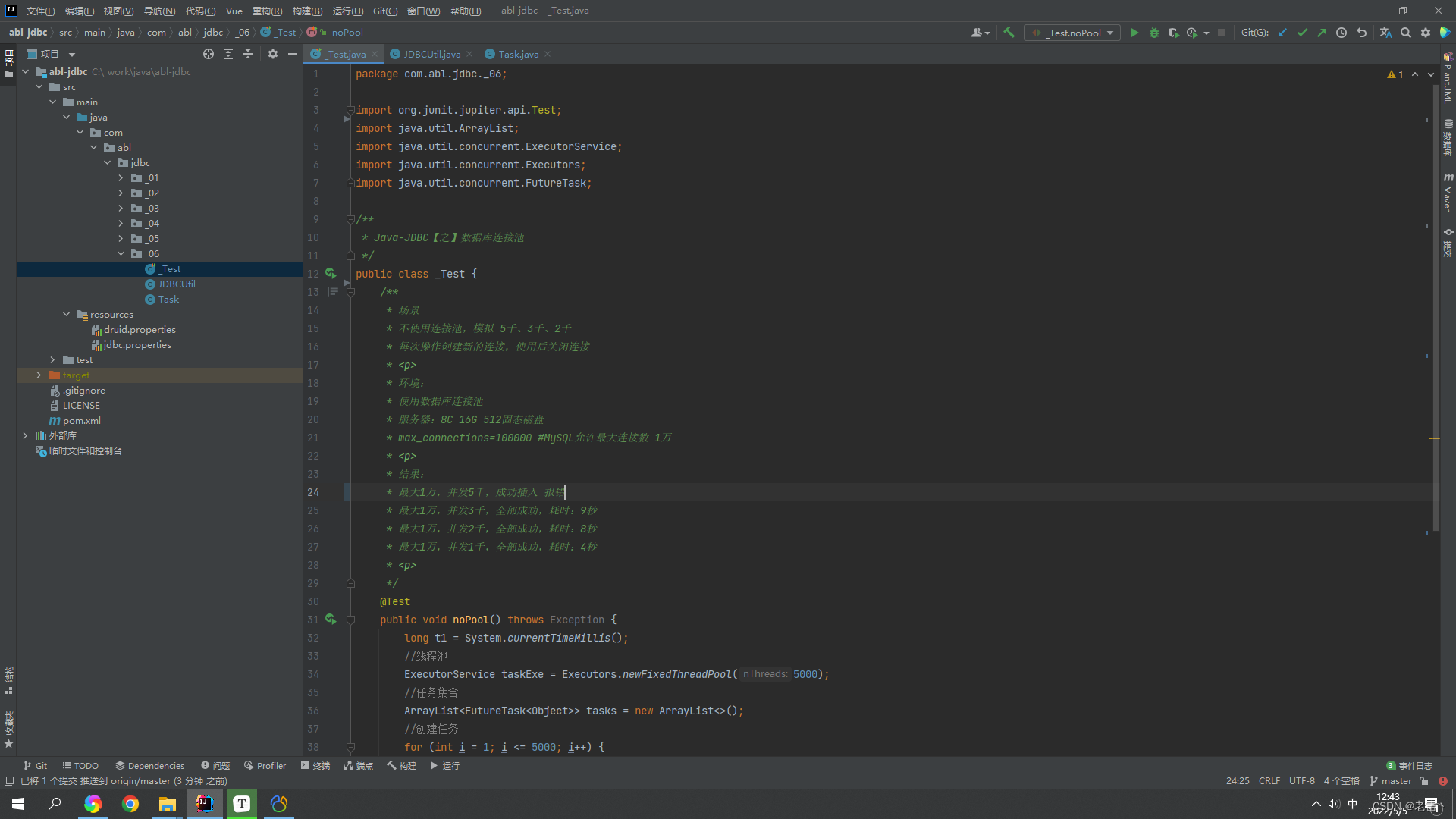Open project panel options gear
1456x819 pixels.
[273, 54]
